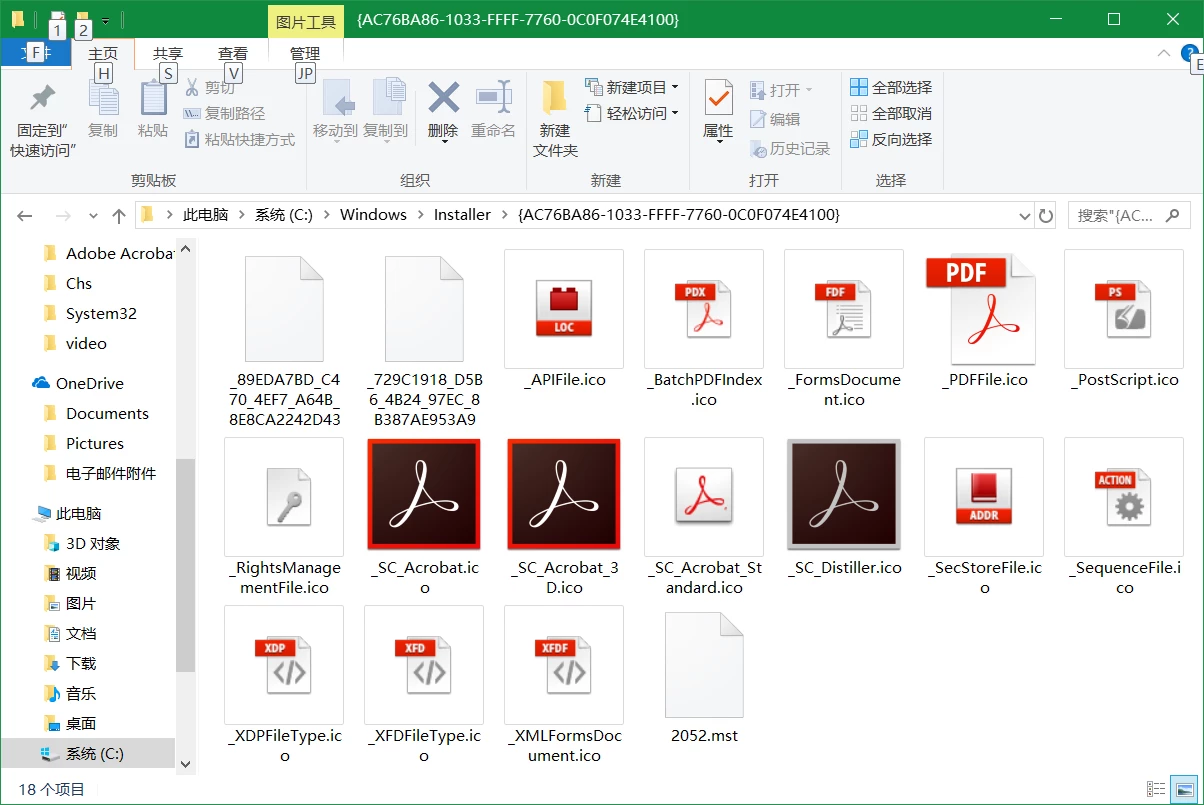Viewport: 1204px width, 805px height.
Task: Click 历史记录 history button
Action: (790, 148)
